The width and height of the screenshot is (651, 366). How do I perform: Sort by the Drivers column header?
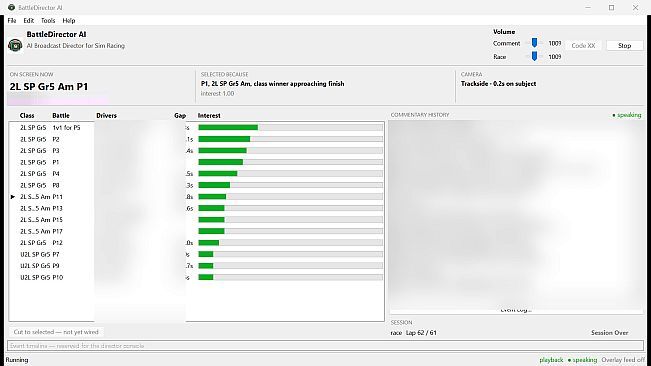click(x=107, y=115)
